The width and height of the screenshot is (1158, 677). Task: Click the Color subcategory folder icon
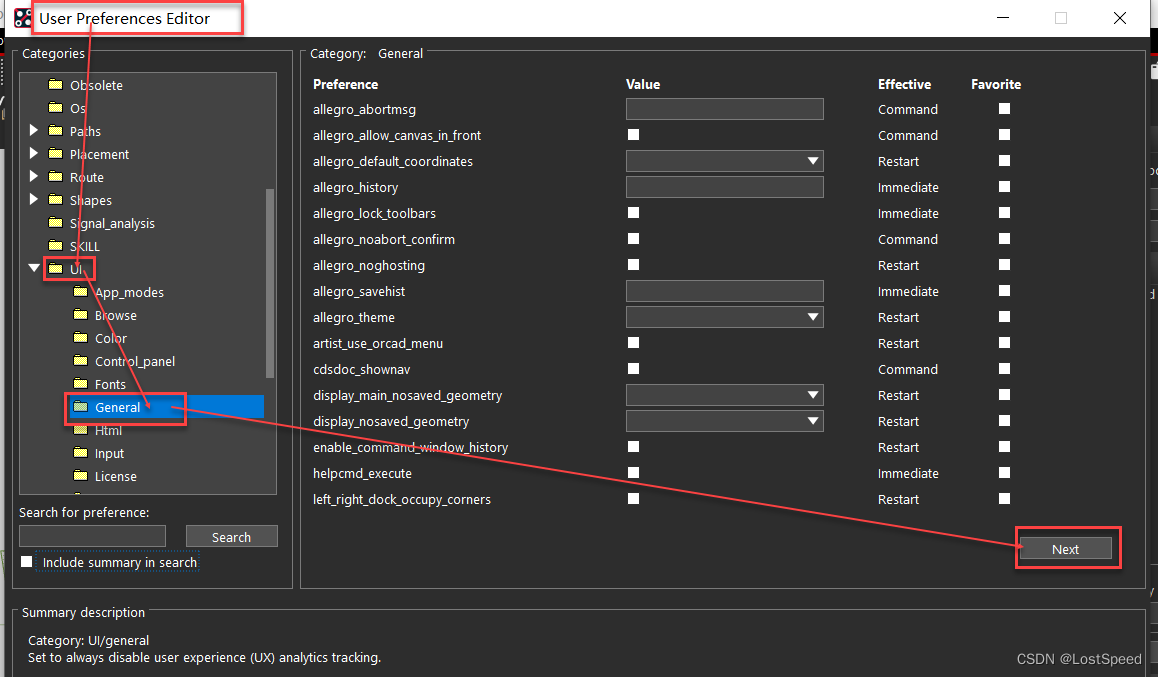pyautogui.click(x=80, y=339)
